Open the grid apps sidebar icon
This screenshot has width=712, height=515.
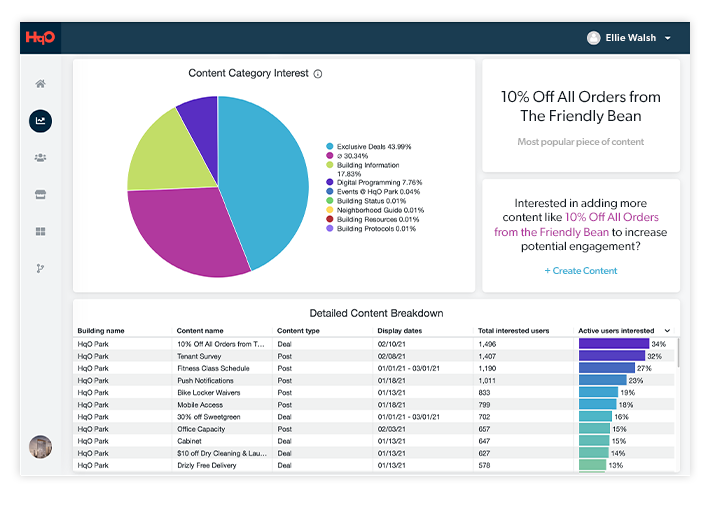pos(40,232)
